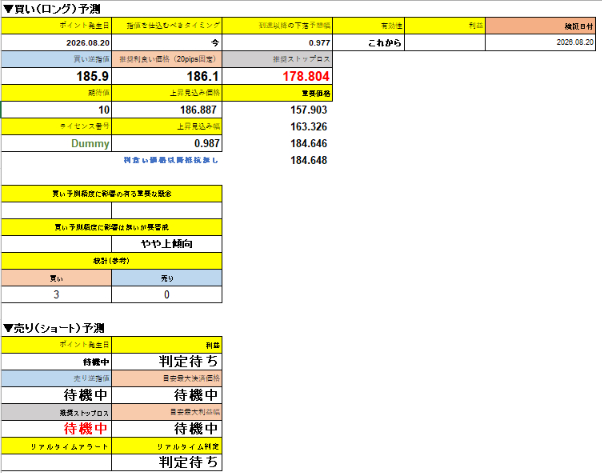The width and height of the screenshot is (602, 473).
Task: Click the first yellow header starting '買い予測精度に影響の有る'
Action: click(112, 194)
